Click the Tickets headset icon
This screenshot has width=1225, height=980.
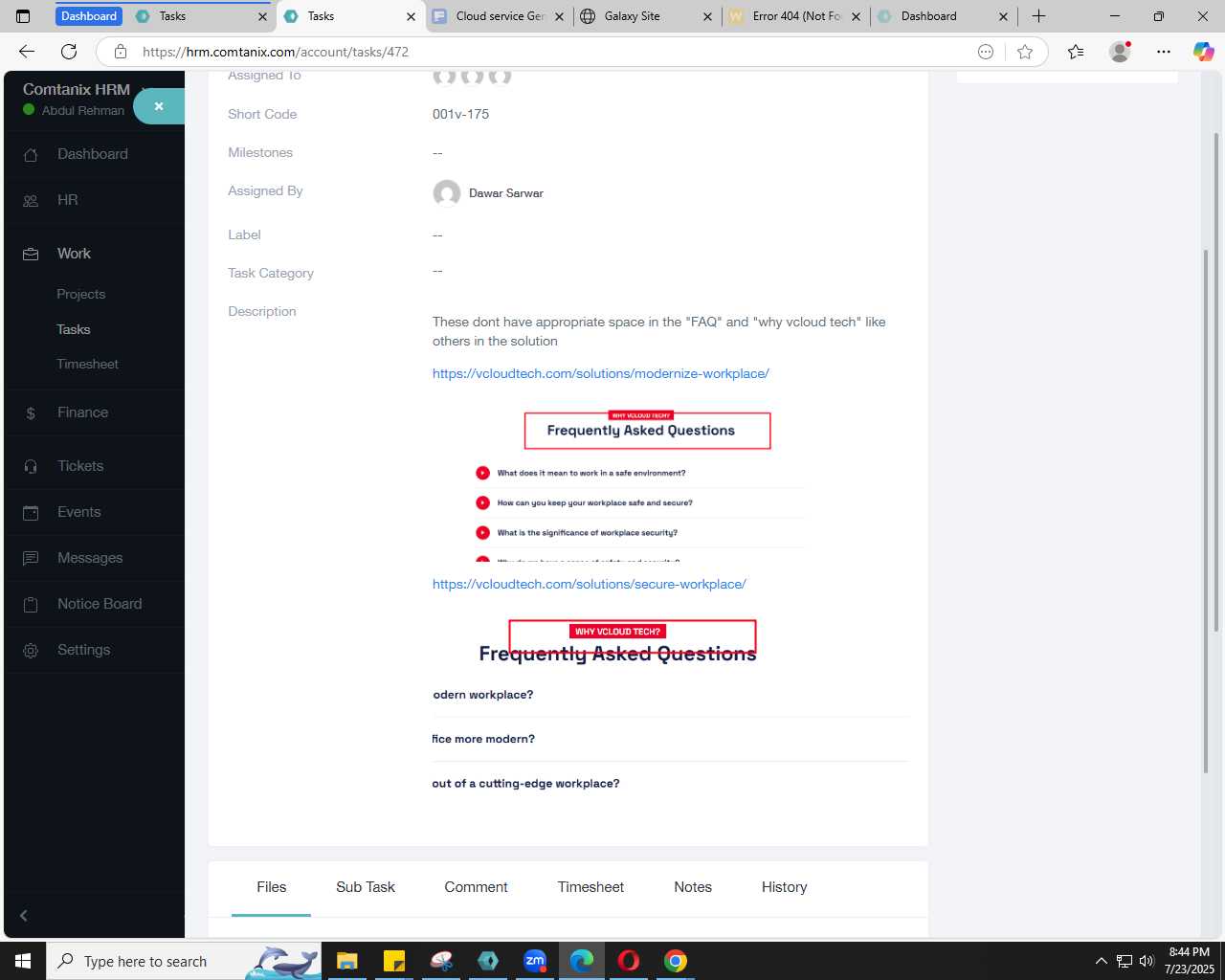31,466
